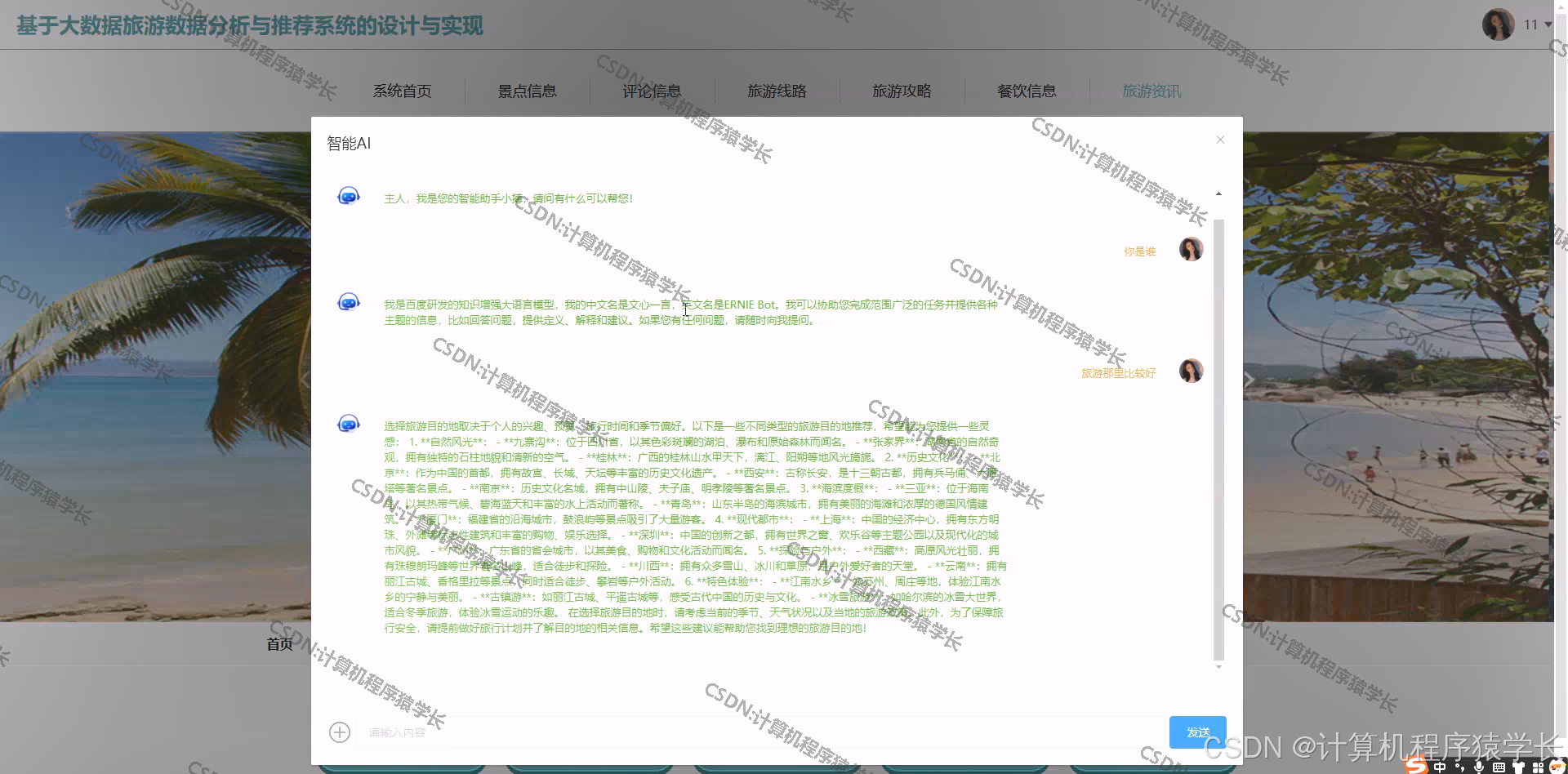Image resolution: width=1568 pixels, height=774 pixels.
Task: Click the 发送 send button
Action: (1198, 732)
